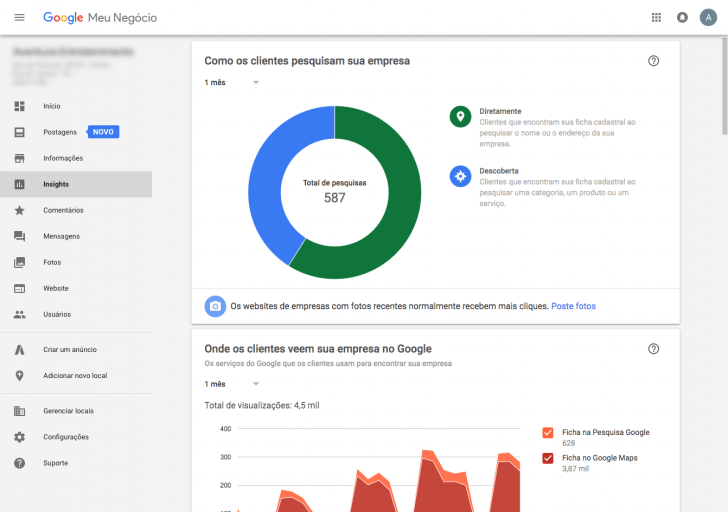Open 1 mês dropdown in views card
This screenshot has height=512, width=728.
232,384
